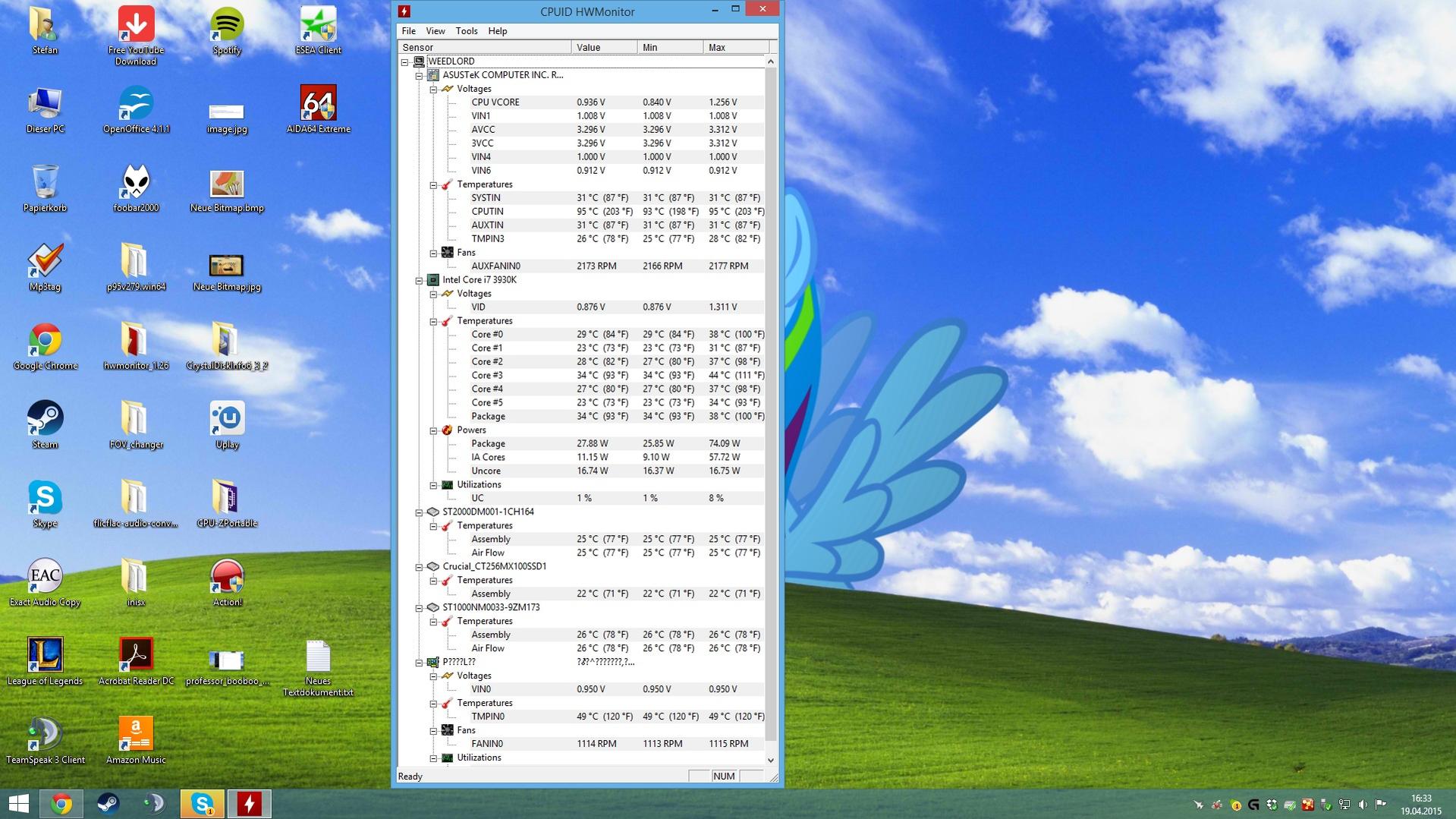Collapse the Powers section under Intel Core i7
Viewport: 1456px width, 819px height.
[433, 430]
